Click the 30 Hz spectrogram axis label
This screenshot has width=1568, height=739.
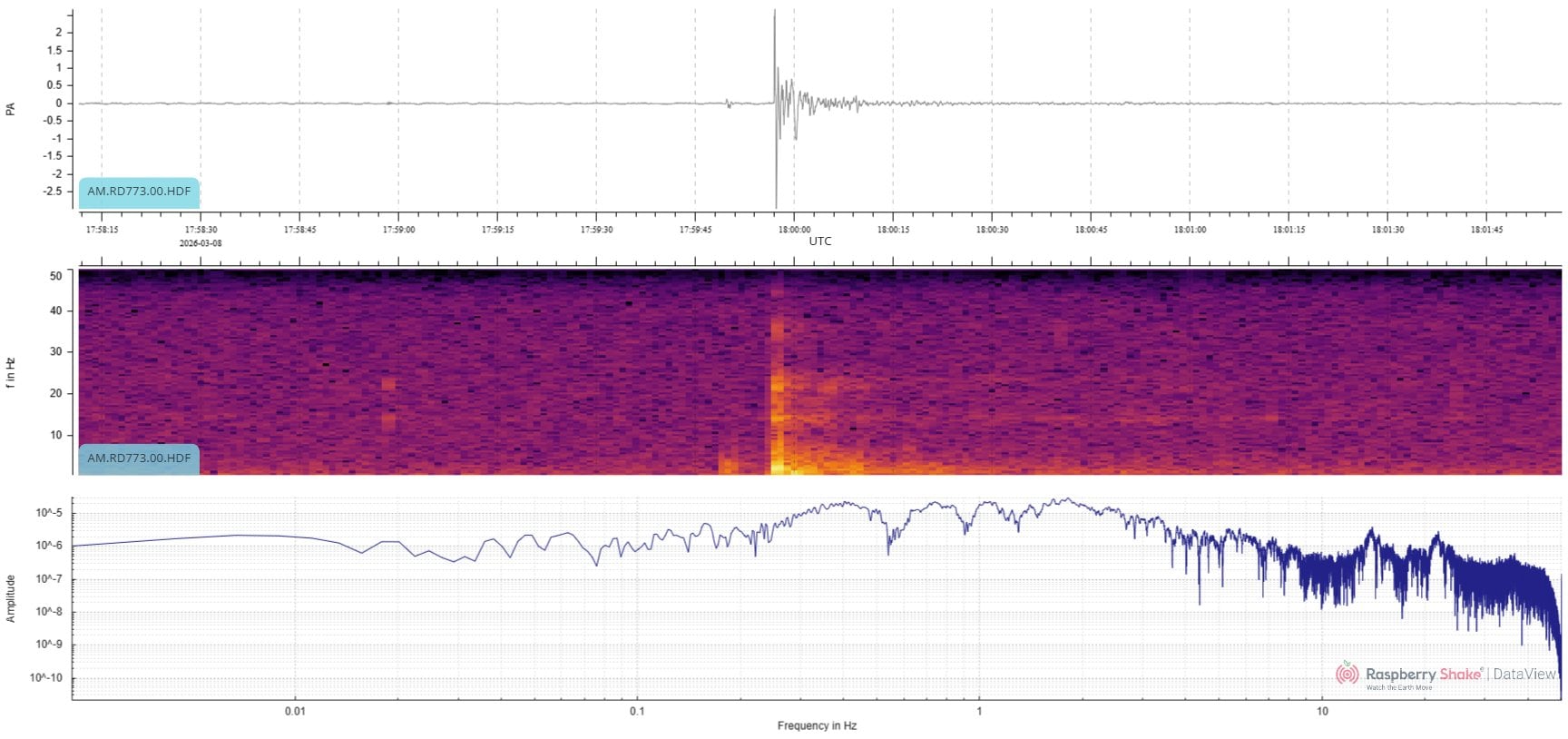(56, 352)
